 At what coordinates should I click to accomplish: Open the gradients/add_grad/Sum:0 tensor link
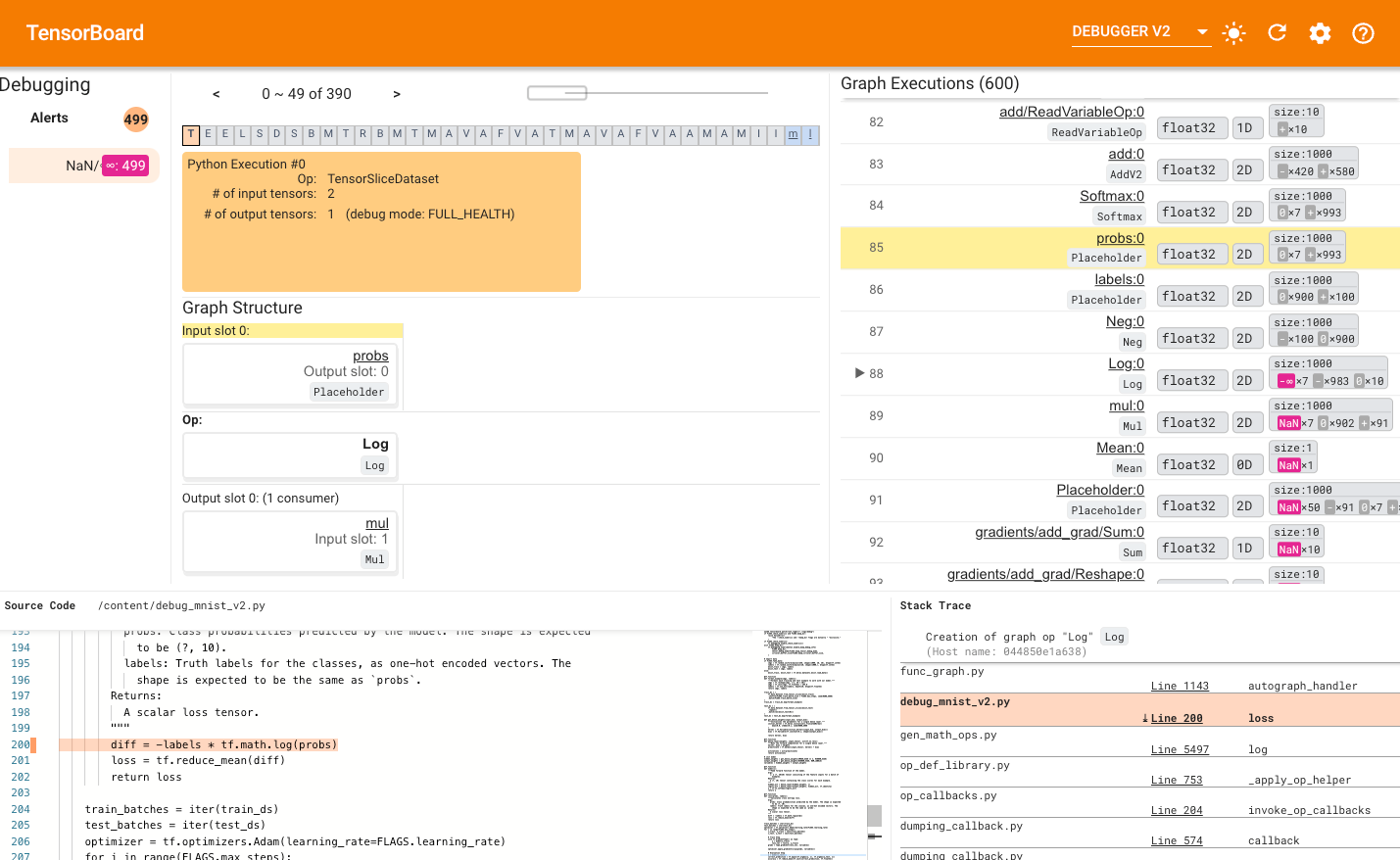click(1059, 532)
